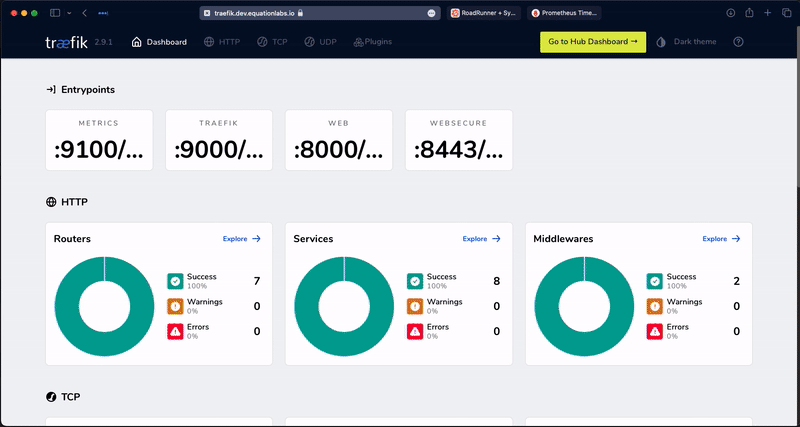
Task: Click the Routers Success check icon
Action: [175, 281]
